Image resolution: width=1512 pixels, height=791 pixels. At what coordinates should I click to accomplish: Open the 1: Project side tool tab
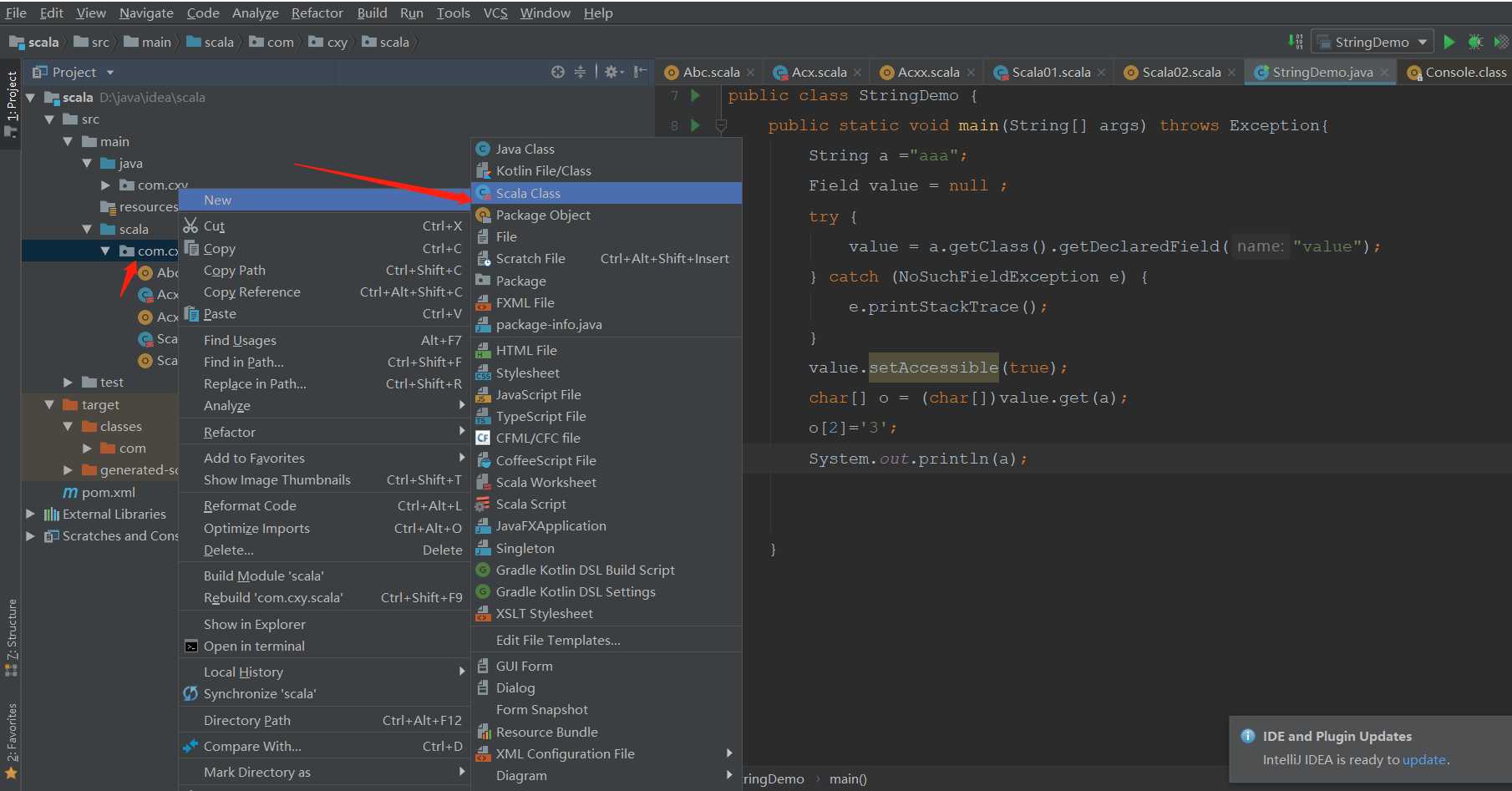click(11, 104)
